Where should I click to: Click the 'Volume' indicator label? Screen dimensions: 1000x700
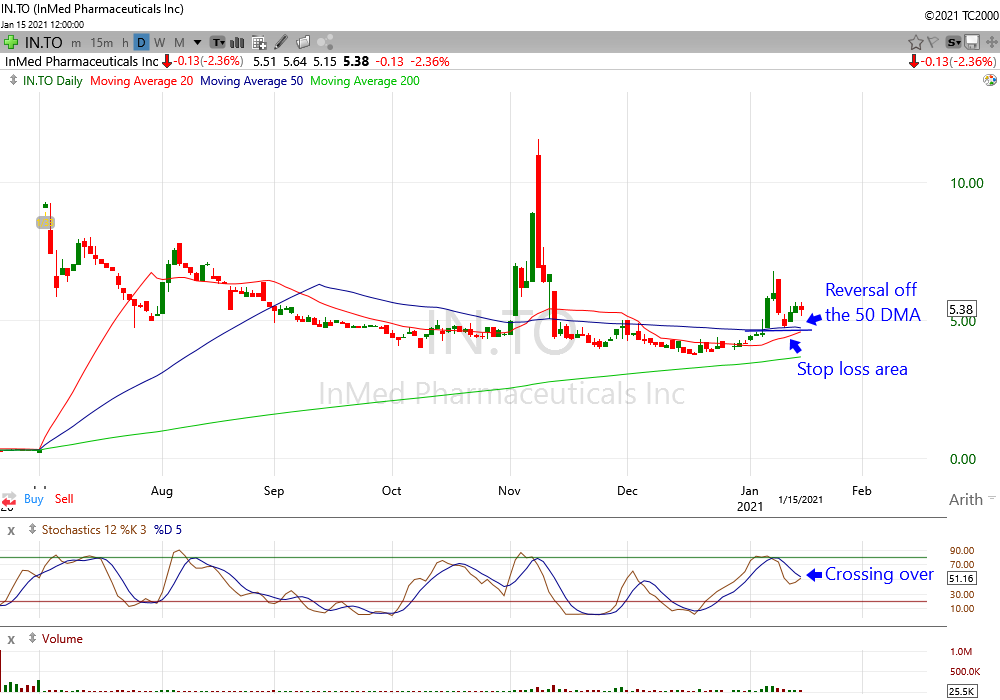(62, 639)
